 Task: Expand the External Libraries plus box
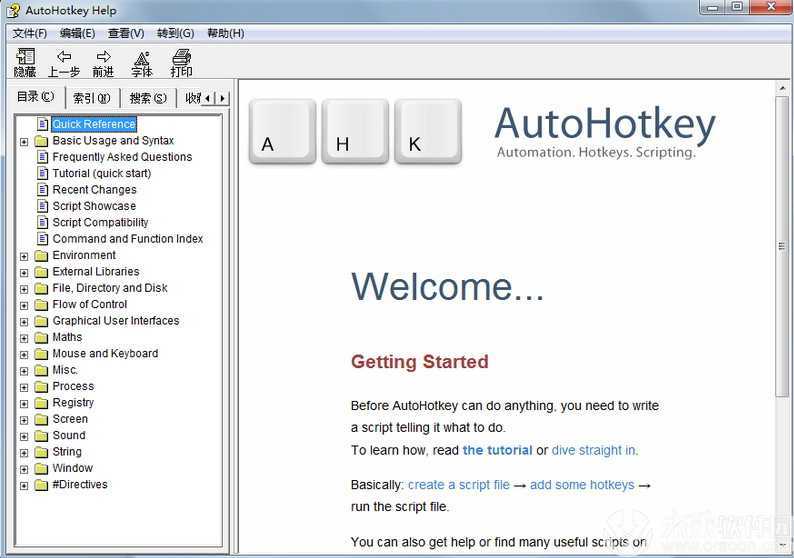[24, 272]
